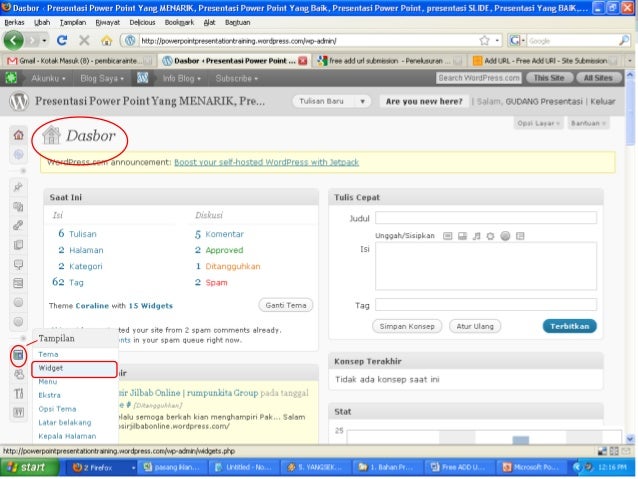Image resolution: width=638 pixels, height=479 pixels.
Task: Open the Bookmark menu
Action: [179, 22]
